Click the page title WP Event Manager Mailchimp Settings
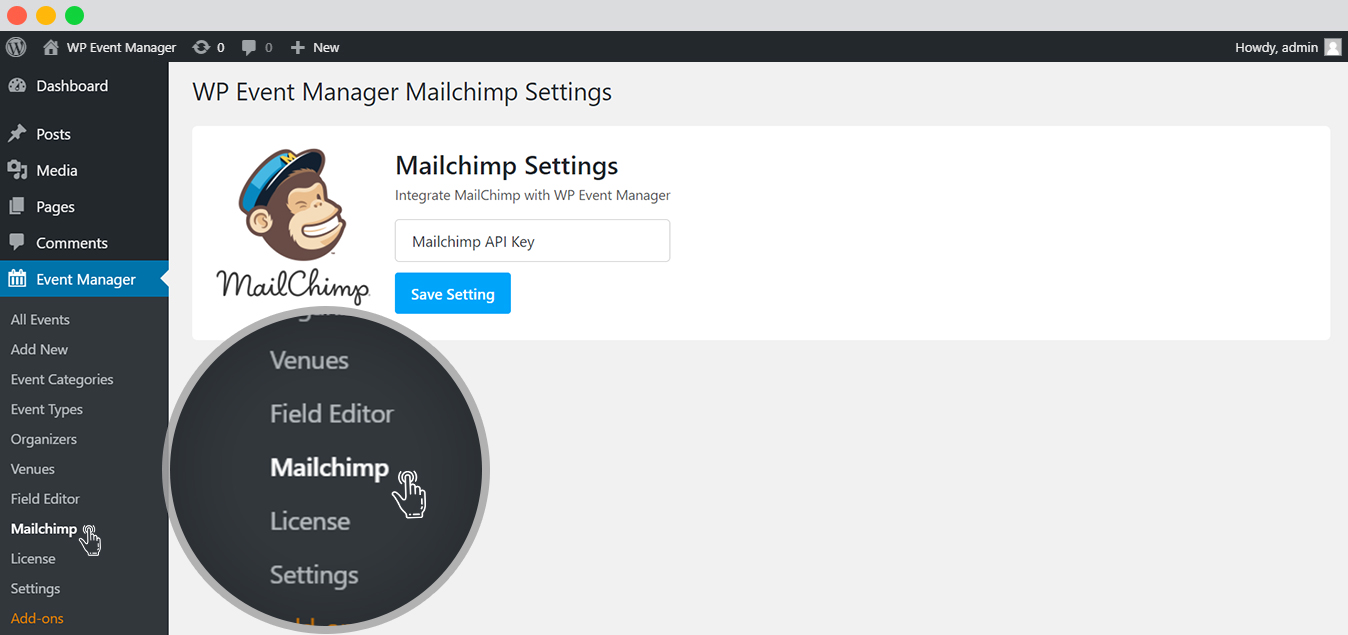The image size is (1348, 635). point(402,93)
